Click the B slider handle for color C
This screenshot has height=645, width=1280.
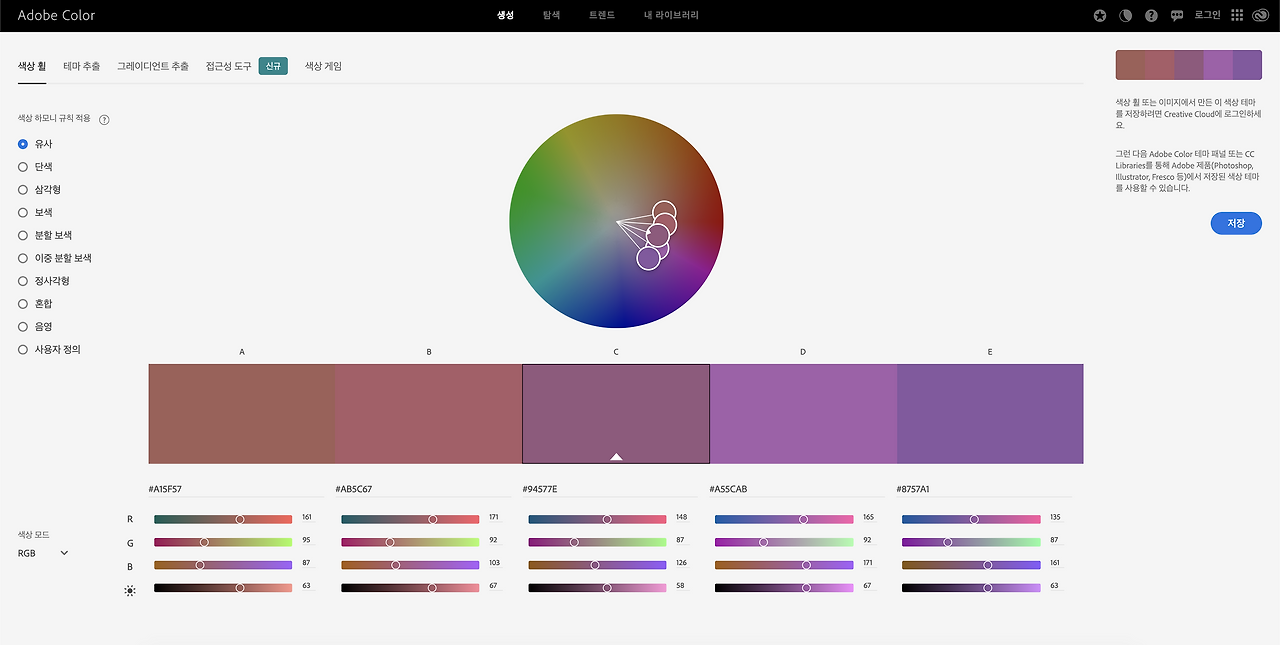coord(595,565)
